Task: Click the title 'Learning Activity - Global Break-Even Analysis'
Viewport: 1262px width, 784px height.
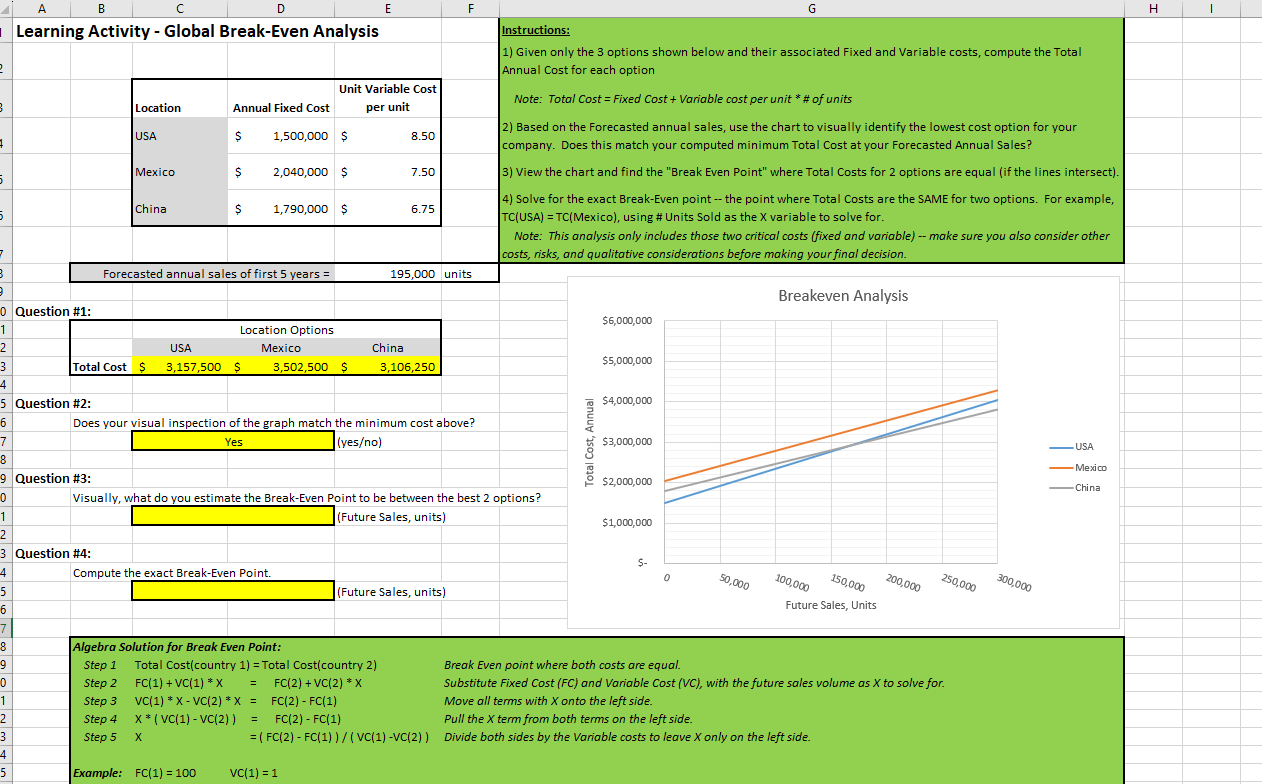Action: coord(198,31)
